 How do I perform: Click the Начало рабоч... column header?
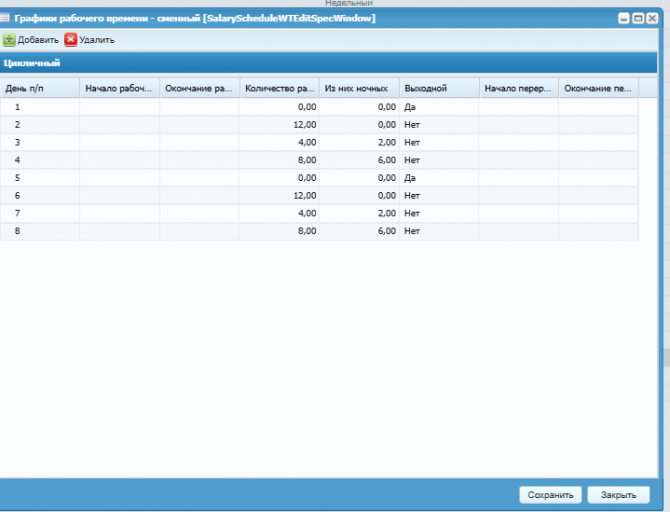pos(120,88)
